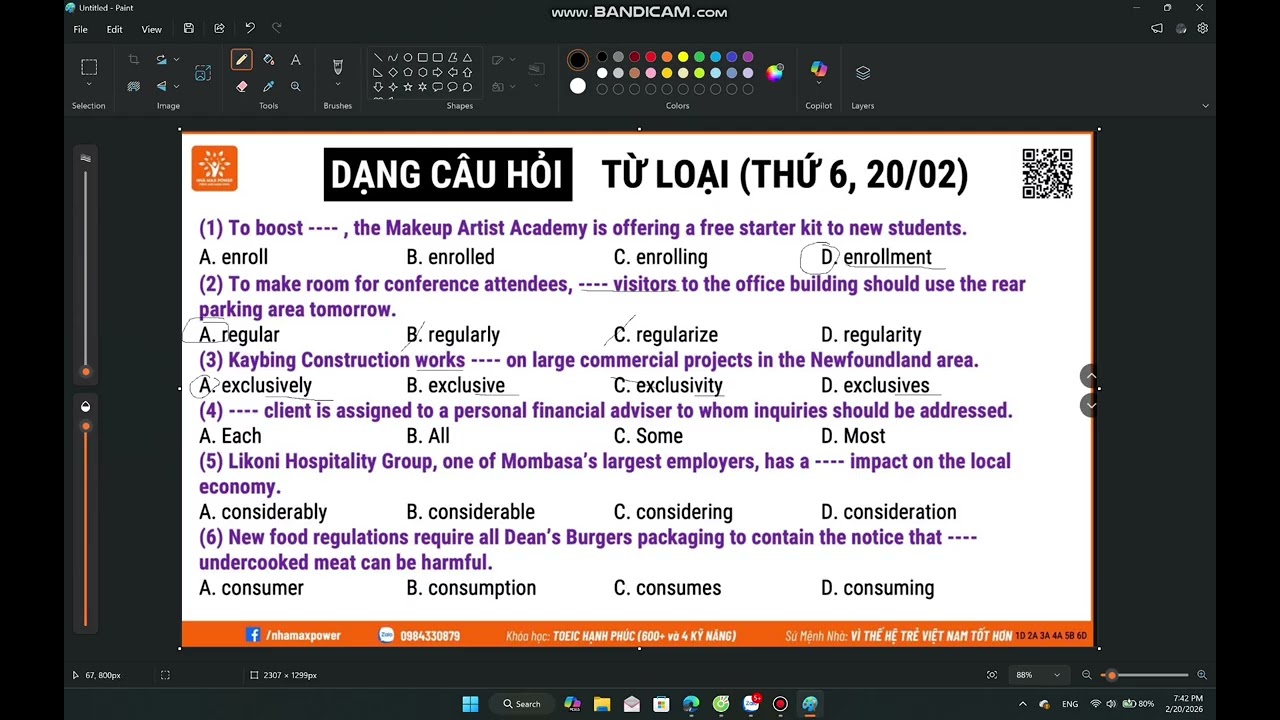Click the Undo arrow
This screenshot has width=1280, height=720.
pos(250,29)
